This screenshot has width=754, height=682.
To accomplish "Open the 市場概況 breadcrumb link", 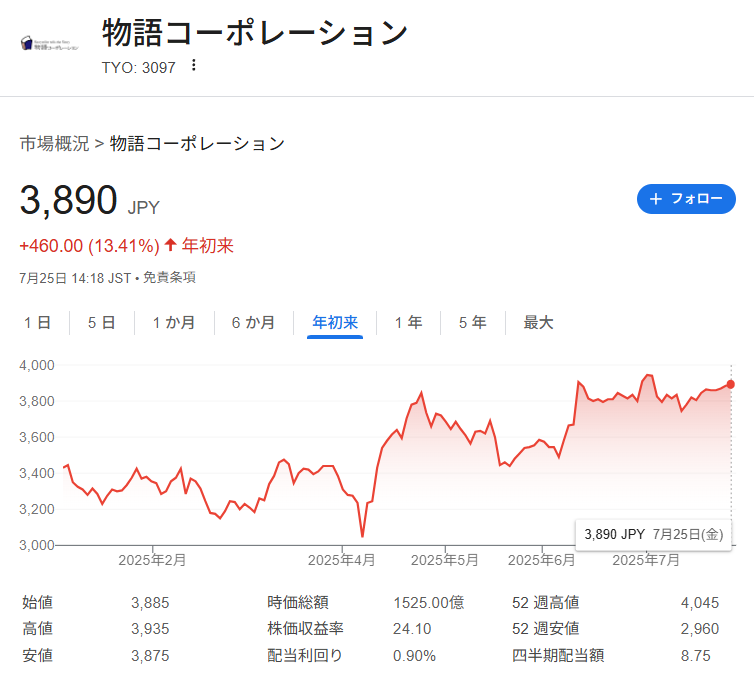I will pyautogui.click(x=54, y=143).
